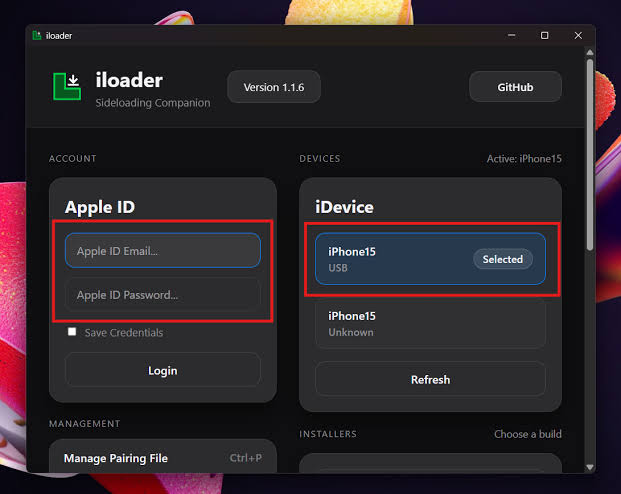621x494 pixels.
Task: Select the iPhone15 USB device
Action: coord(430,259)
